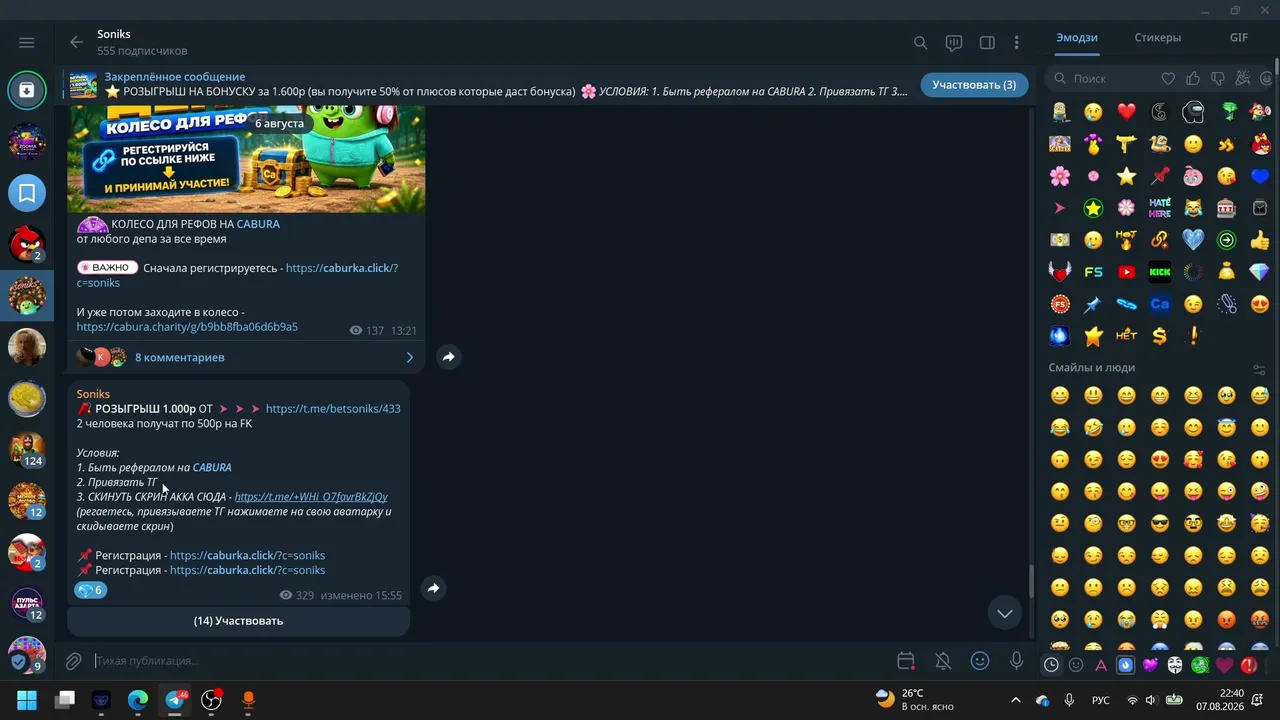Viewport: 1280px width, 720px height.
Task: Insert the HATE HERE emoji
Action: (1160, 209)
